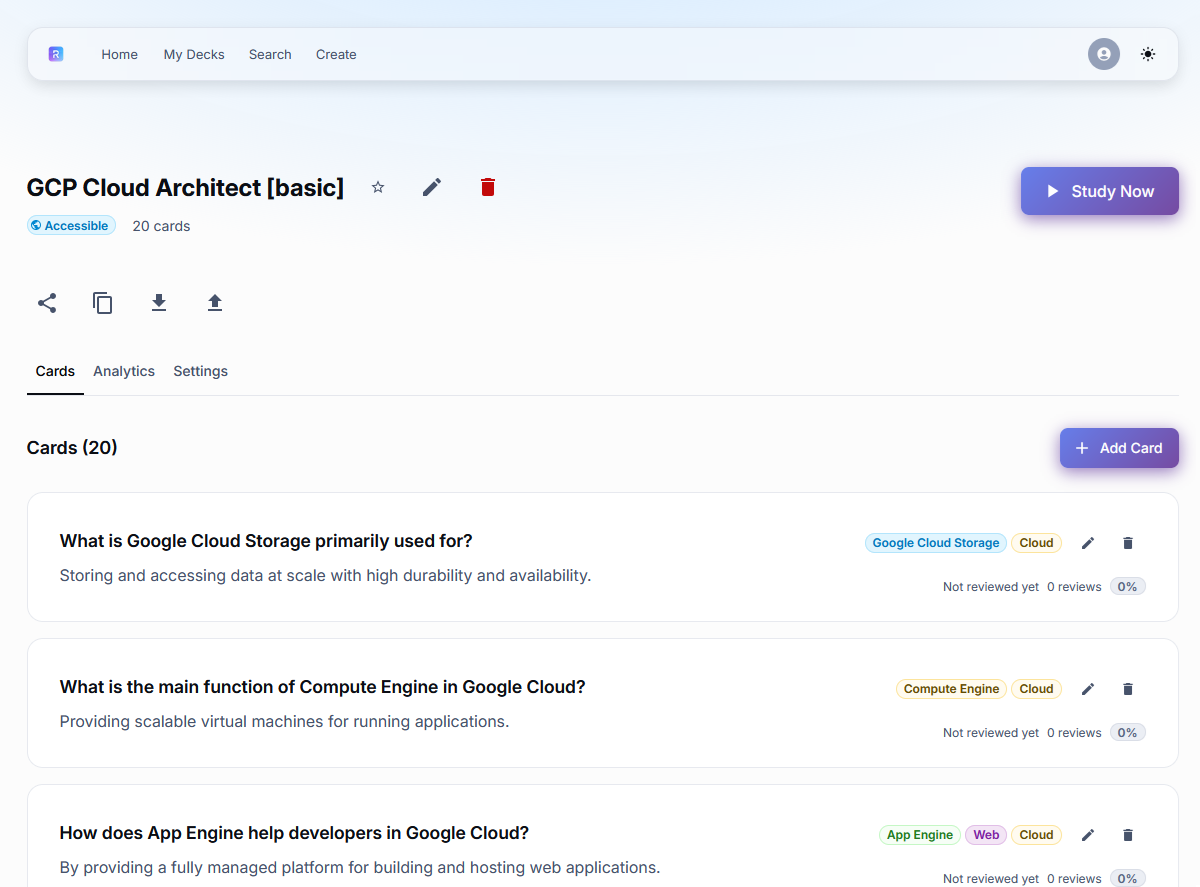Switch to the Settings tab

click(x=200, y=371)
